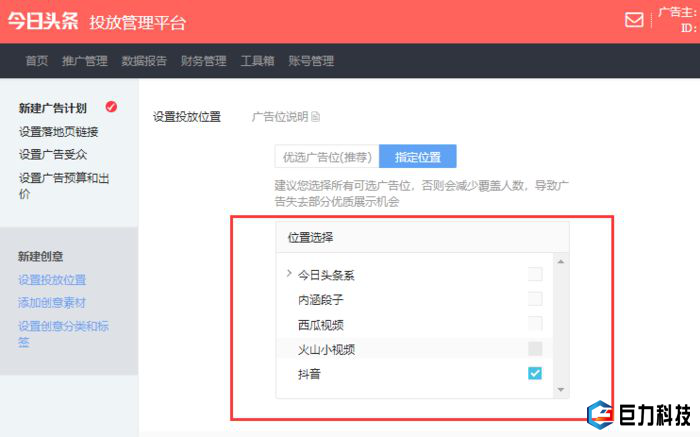Open 数据报告 menu

click(144, 61)
